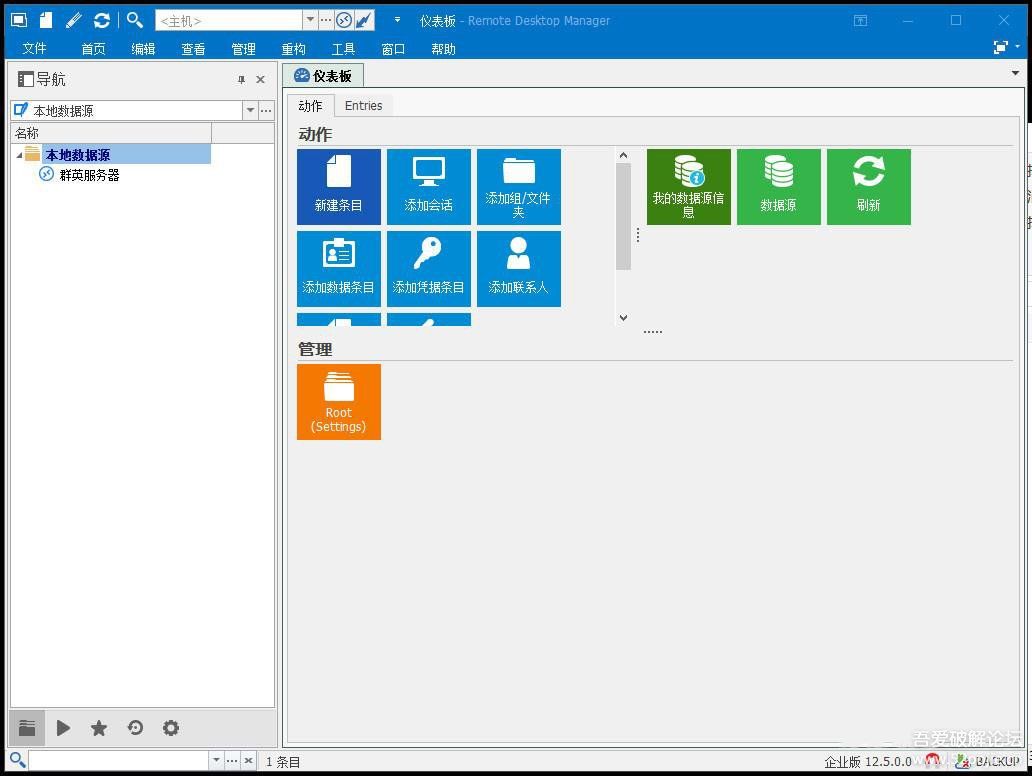Open the <主机> quick connect dropdown
The image size is (1032, 776).
310,20
